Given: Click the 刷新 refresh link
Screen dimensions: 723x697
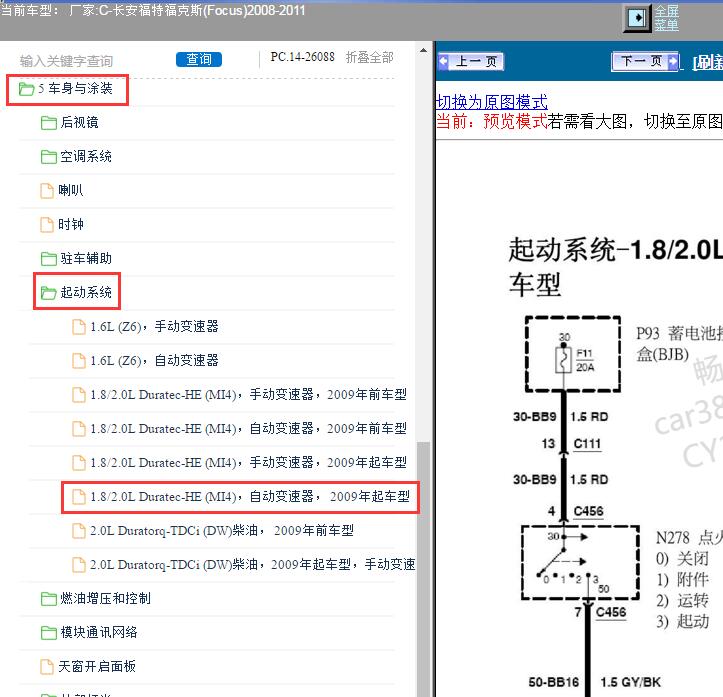Looking at the screenshot, I should 707,63.
